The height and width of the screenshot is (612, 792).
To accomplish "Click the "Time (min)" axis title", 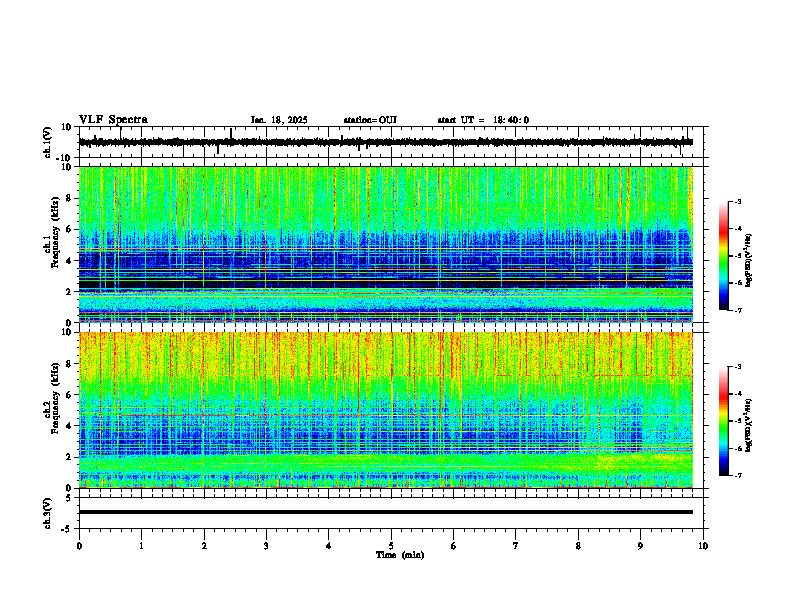I will 400,555.
